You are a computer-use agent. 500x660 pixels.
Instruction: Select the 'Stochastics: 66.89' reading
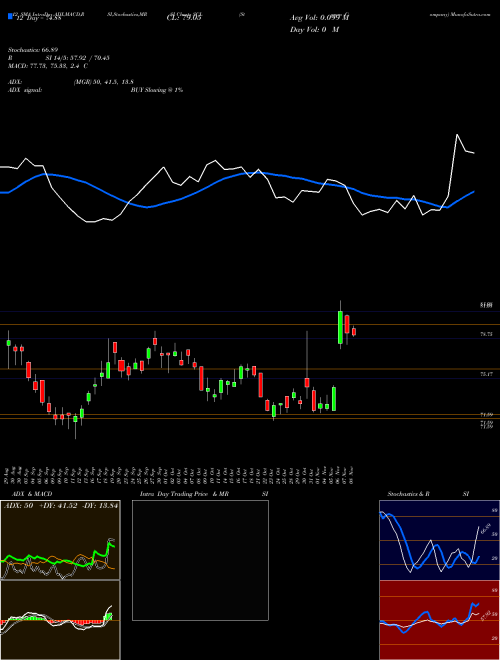(32, 50)
